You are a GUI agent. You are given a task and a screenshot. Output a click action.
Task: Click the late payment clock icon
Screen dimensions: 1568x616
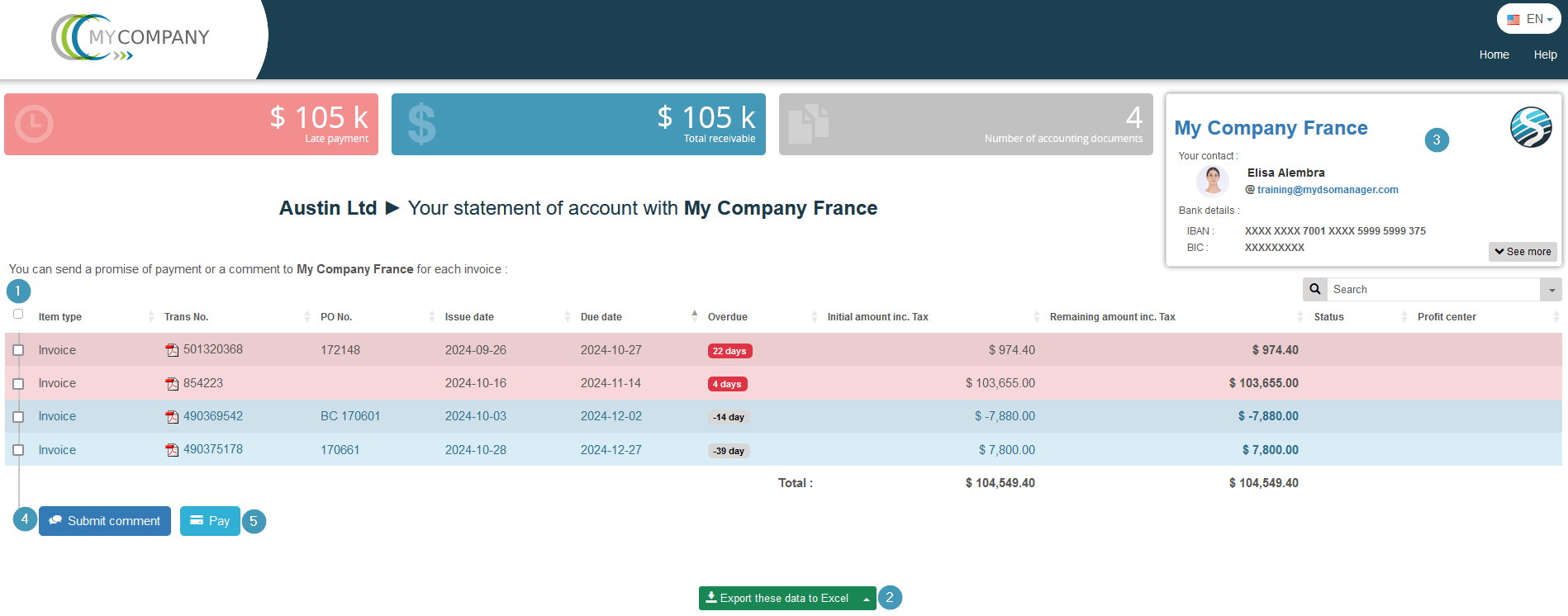pos(34,124)
